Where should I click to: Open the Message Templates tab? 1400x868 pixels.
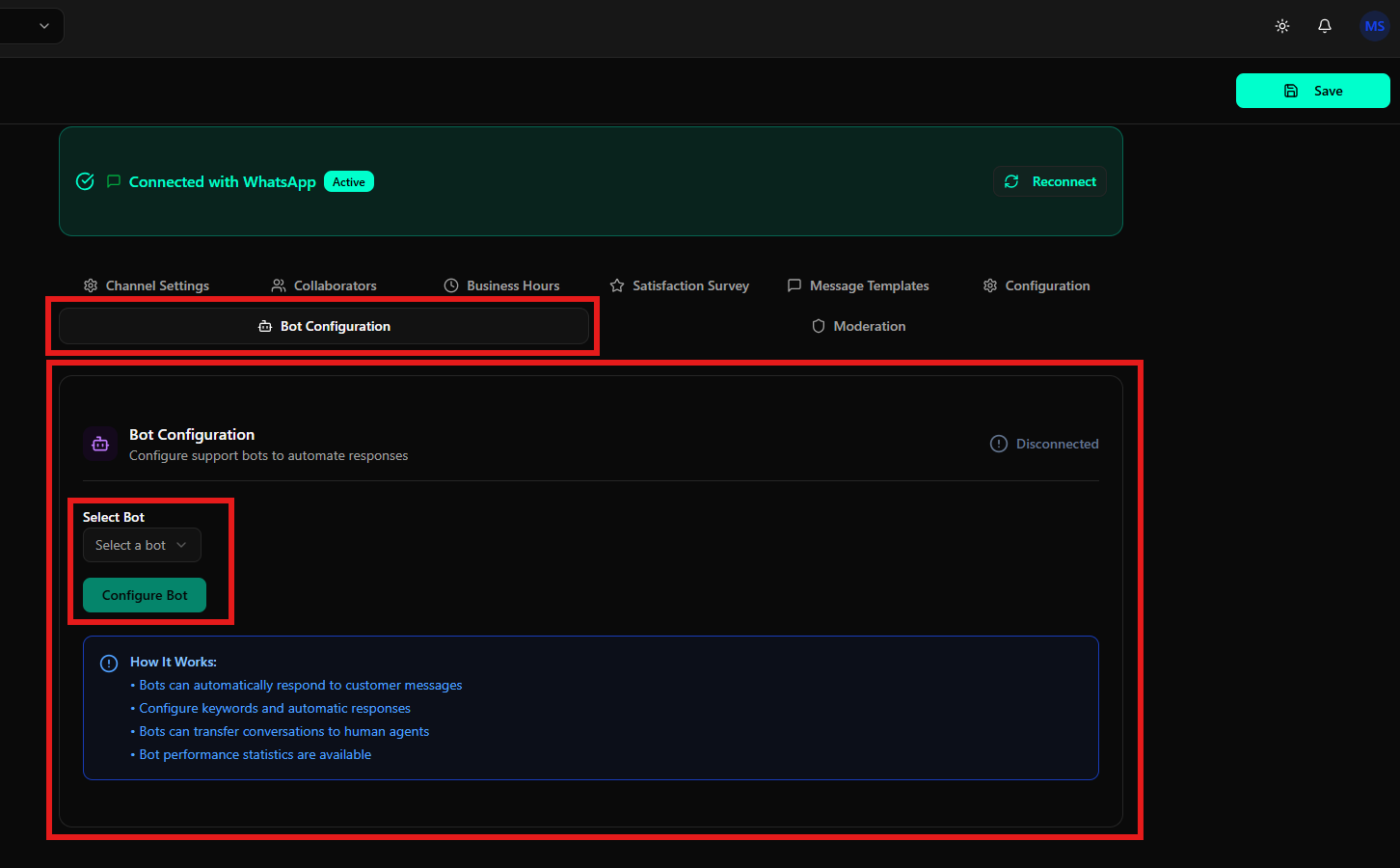(858, 285)
